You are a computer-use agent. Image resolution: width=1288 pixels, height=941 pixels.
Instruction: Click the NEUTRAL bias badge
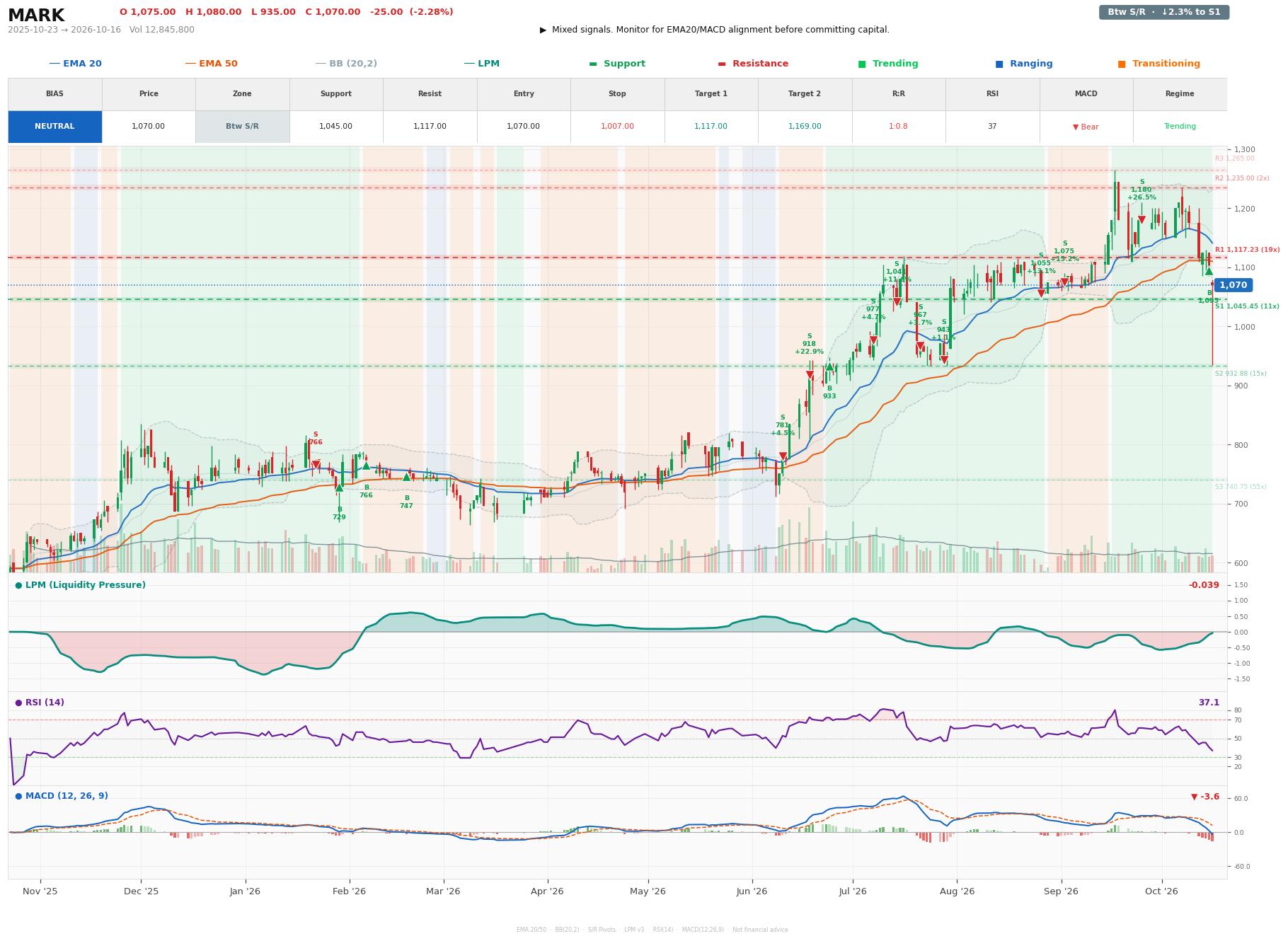(x=54, y=127)
